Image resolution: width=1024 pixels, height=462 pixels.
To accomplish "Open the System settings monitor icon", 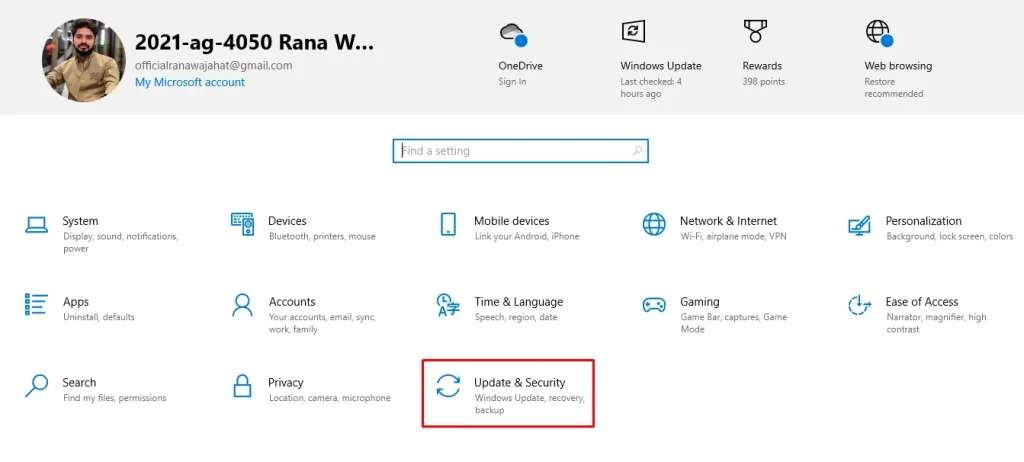I will coord(37,223).
